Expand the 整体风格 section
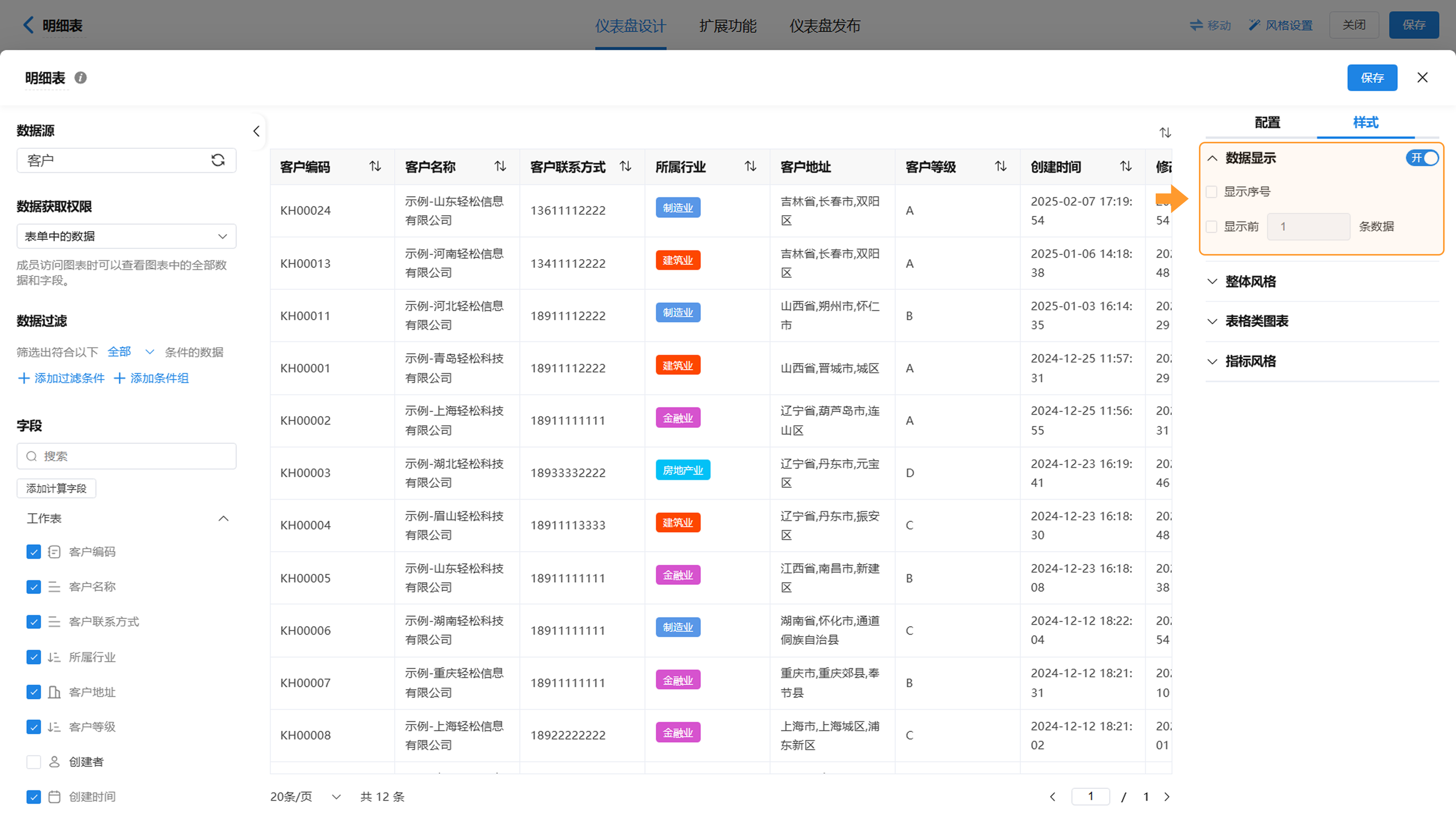Screen dimensions: 1456x819 1212,281
